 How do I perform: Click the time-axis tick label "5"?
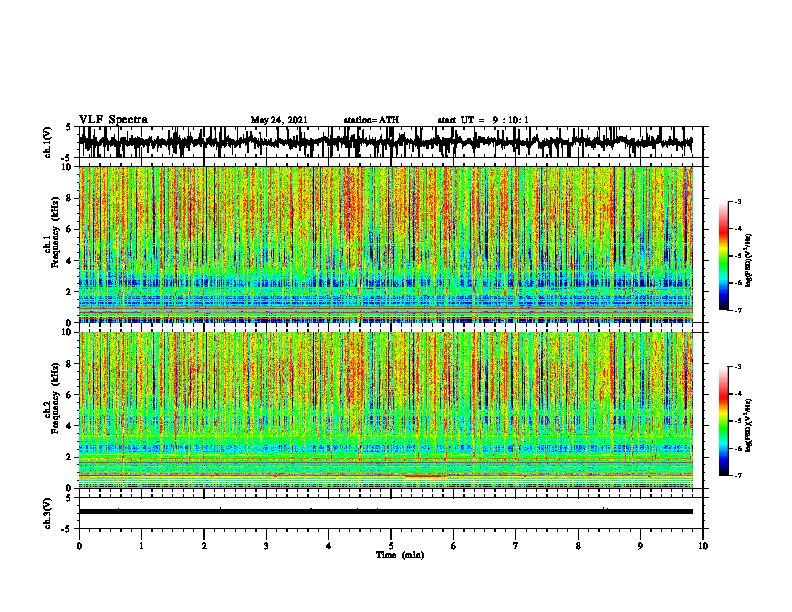(x=391, y=546)
